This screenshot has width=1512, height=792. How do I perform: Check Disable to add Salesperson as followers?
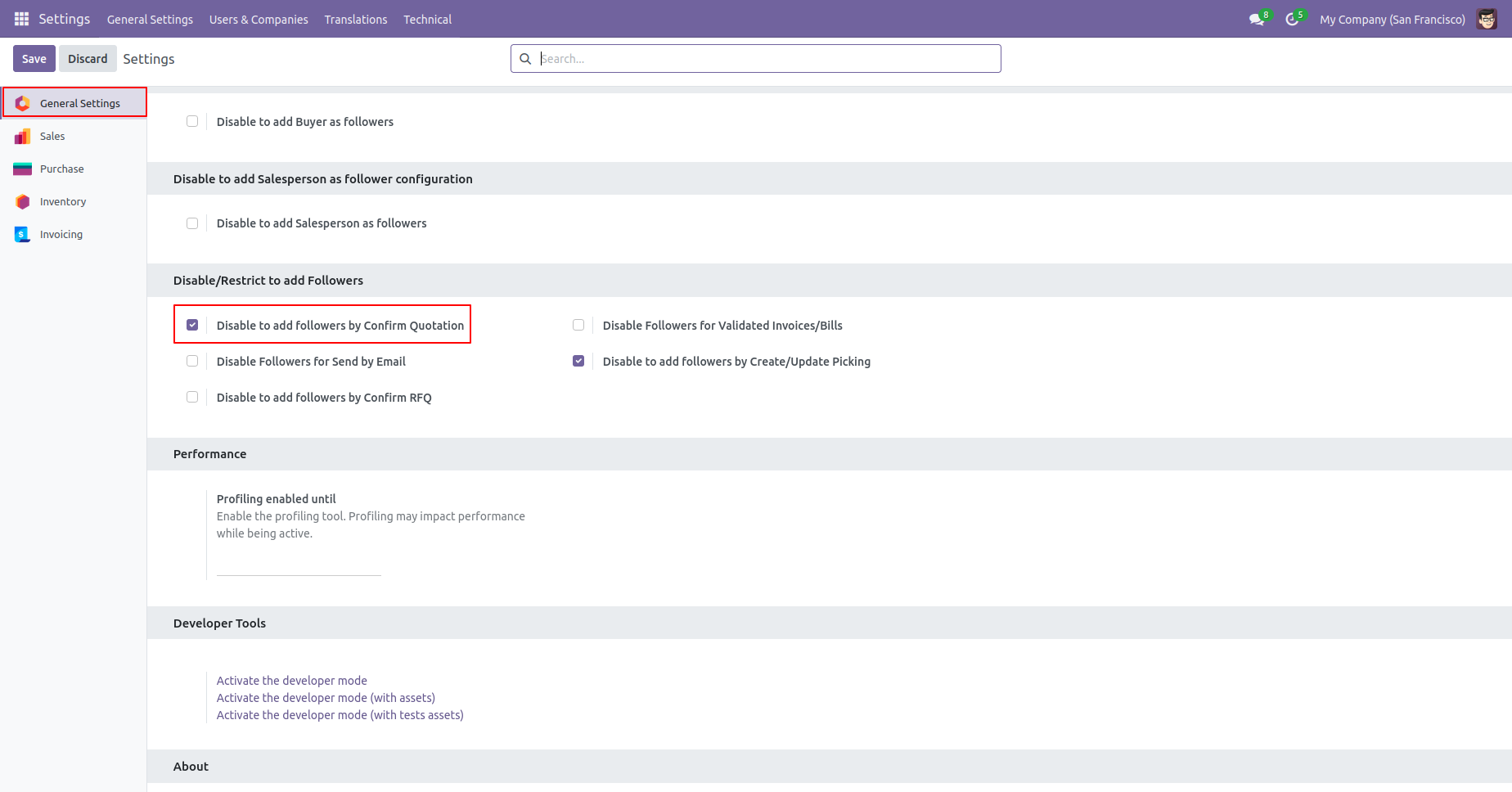coord(192,223)
